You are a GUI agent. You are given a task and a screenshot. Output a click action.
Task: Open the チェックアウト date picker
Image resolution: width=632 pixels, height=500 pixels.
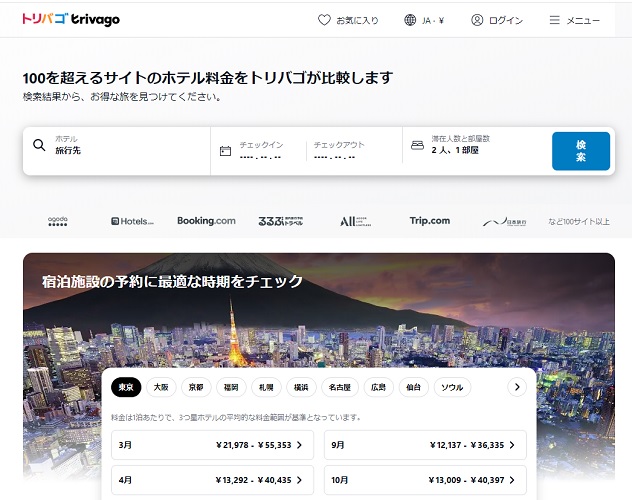pyautogui.click(x=350, y=151)
